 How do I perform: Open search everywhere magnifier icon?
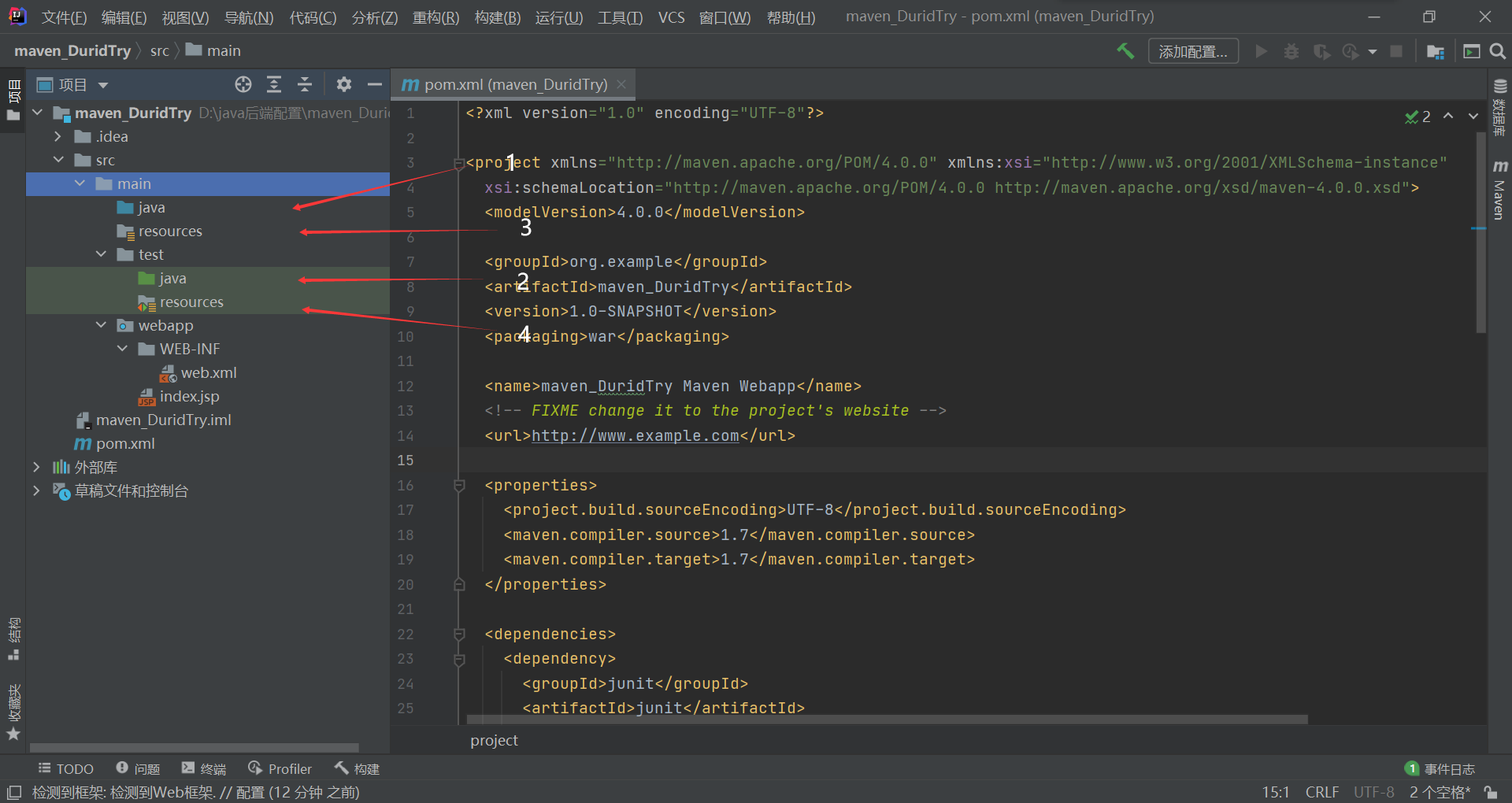pos(1498,50)
